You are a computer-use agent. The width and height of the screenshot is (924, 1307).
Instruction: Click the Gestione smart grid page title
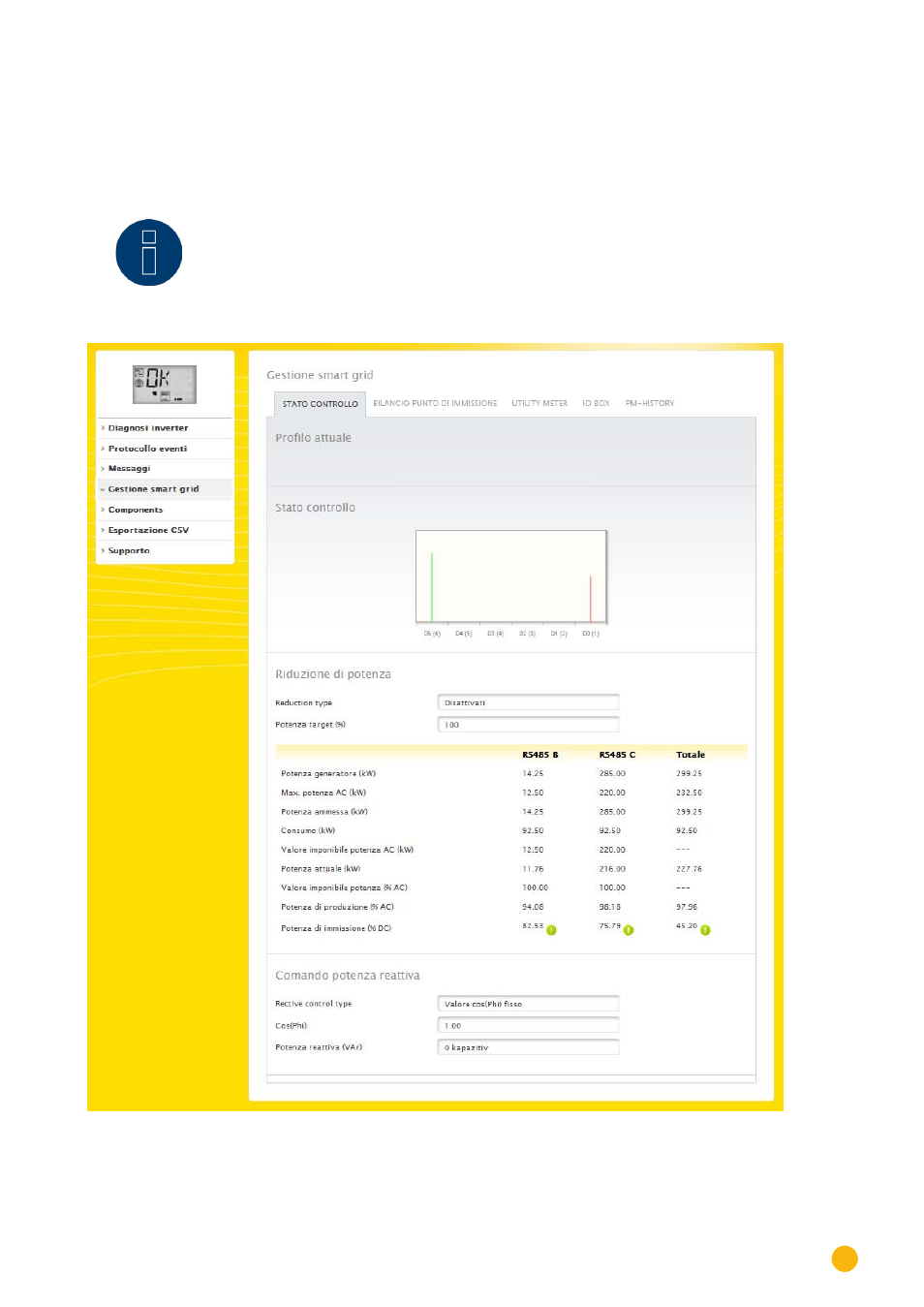click(320, 375)
